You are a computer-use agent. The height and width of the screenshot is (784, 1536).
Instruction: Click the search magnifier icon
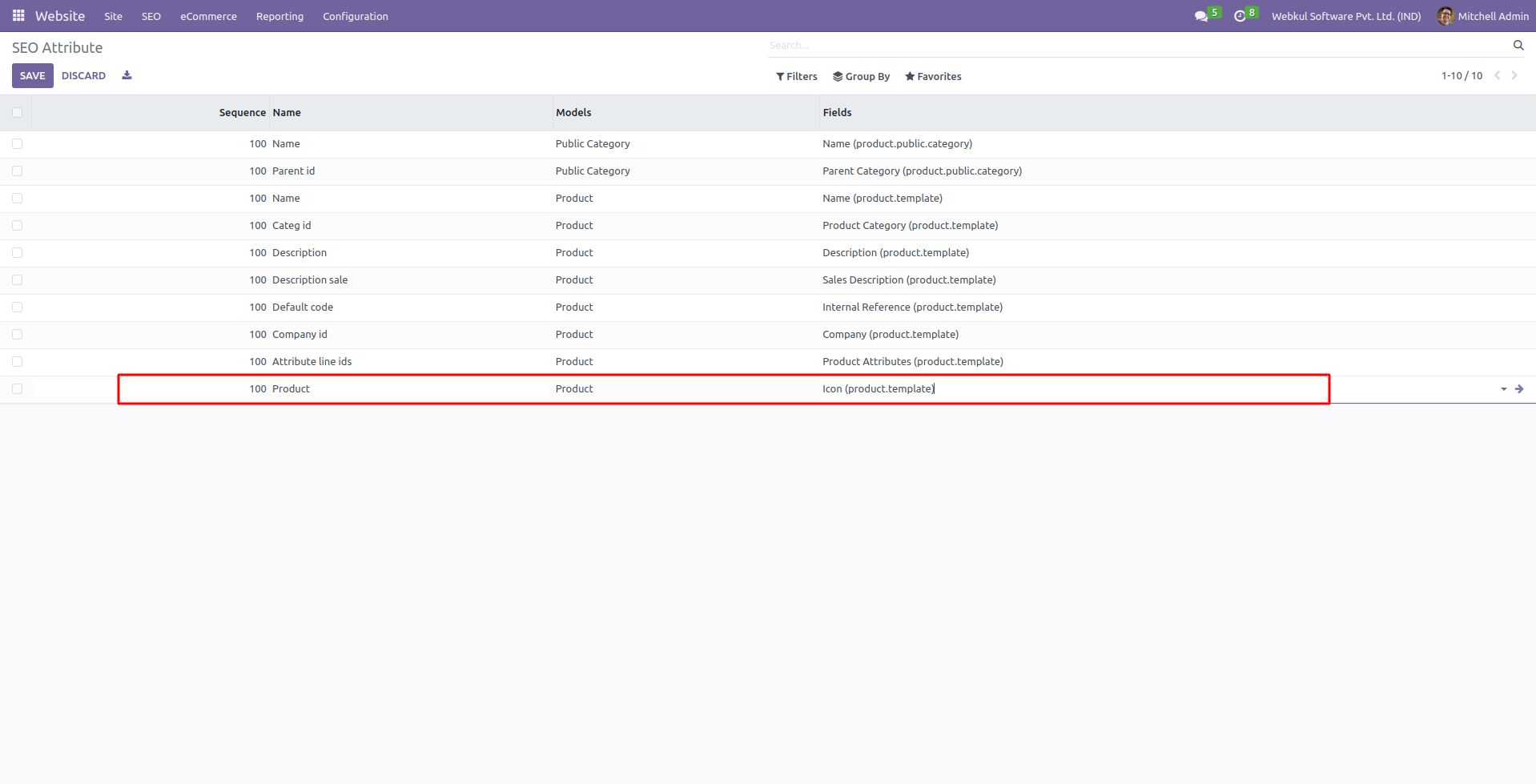1518,46
